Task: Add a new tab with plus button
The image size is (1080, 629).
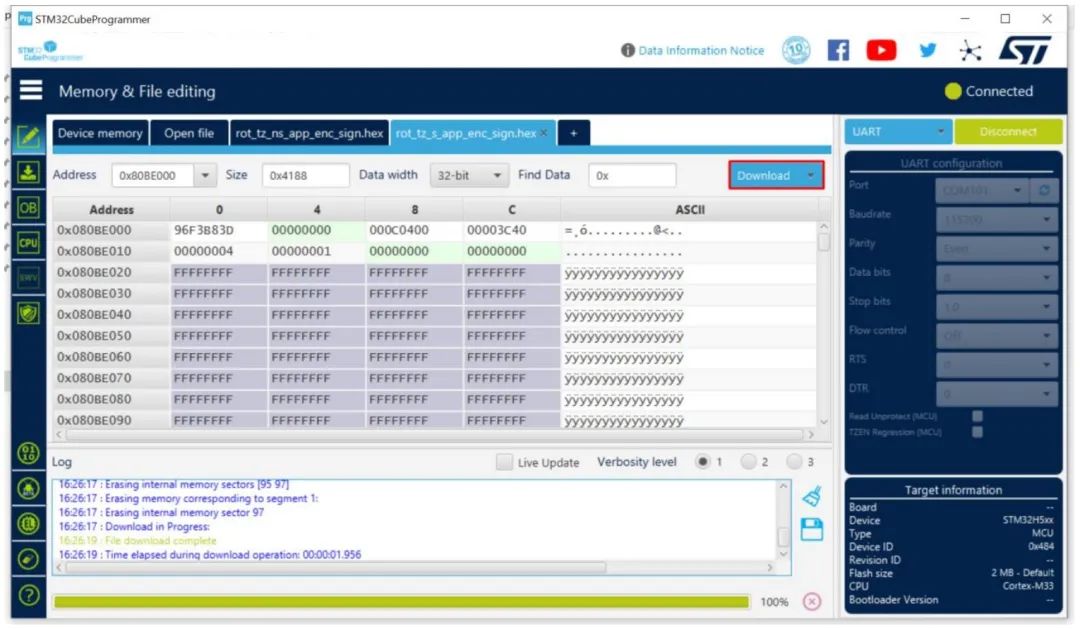Action: pyautogui.click(x=573, y=133)
